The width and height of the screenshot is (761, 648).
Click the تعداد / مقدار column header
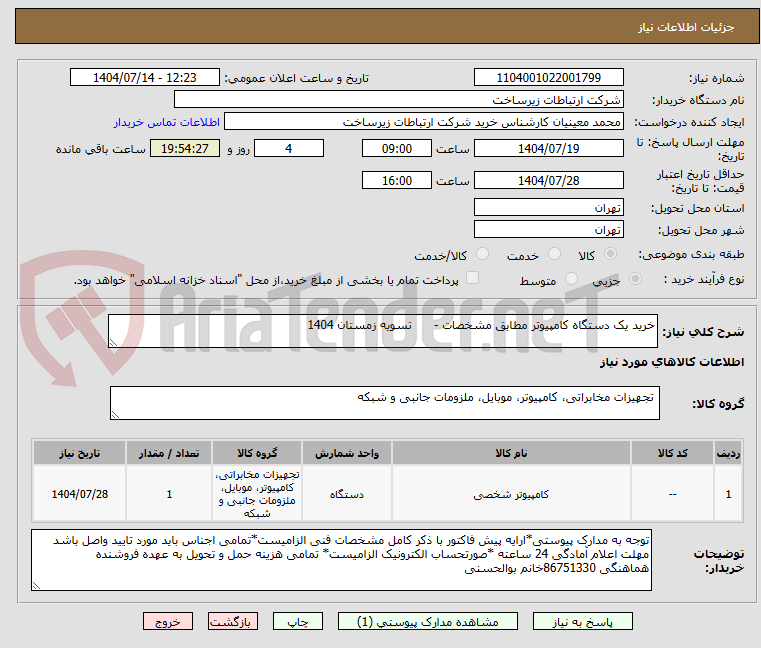click(169, 453)
